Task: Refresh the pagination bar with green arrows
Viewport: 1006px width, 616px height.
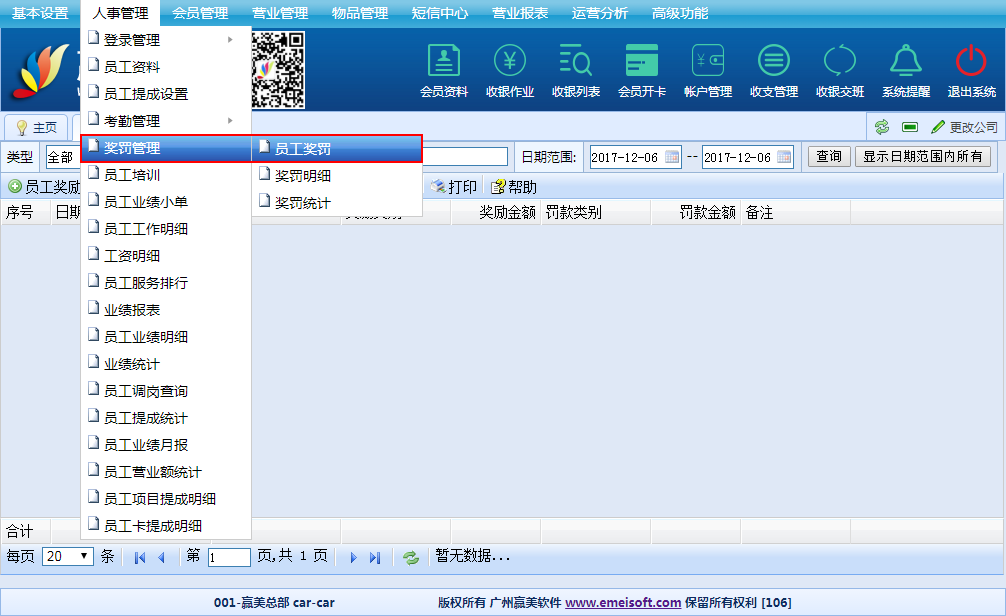Action: tap(411, 557)
